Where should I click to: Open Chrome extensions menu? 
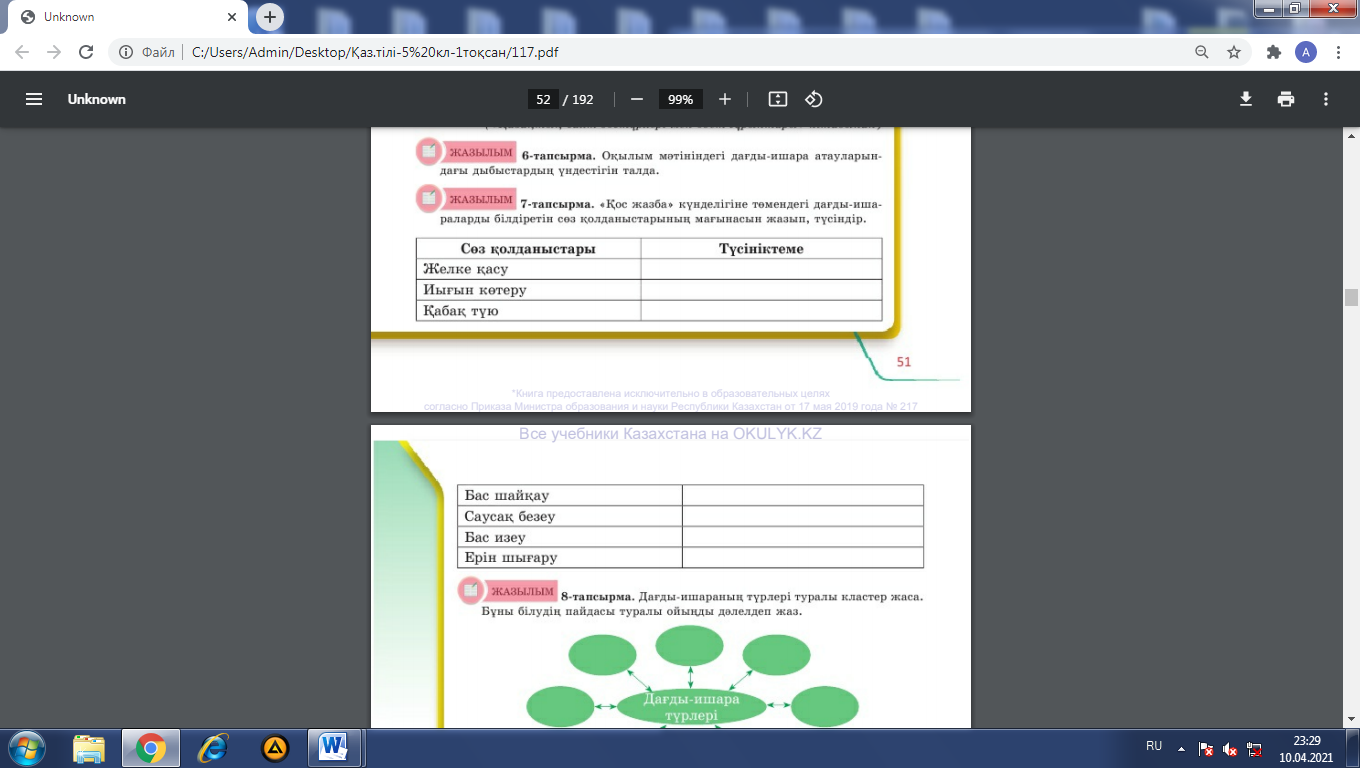[1273, 52]
